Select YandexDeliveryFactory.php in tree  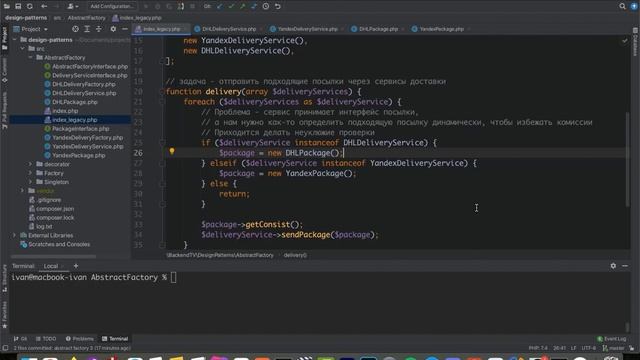tap(87, 138)
